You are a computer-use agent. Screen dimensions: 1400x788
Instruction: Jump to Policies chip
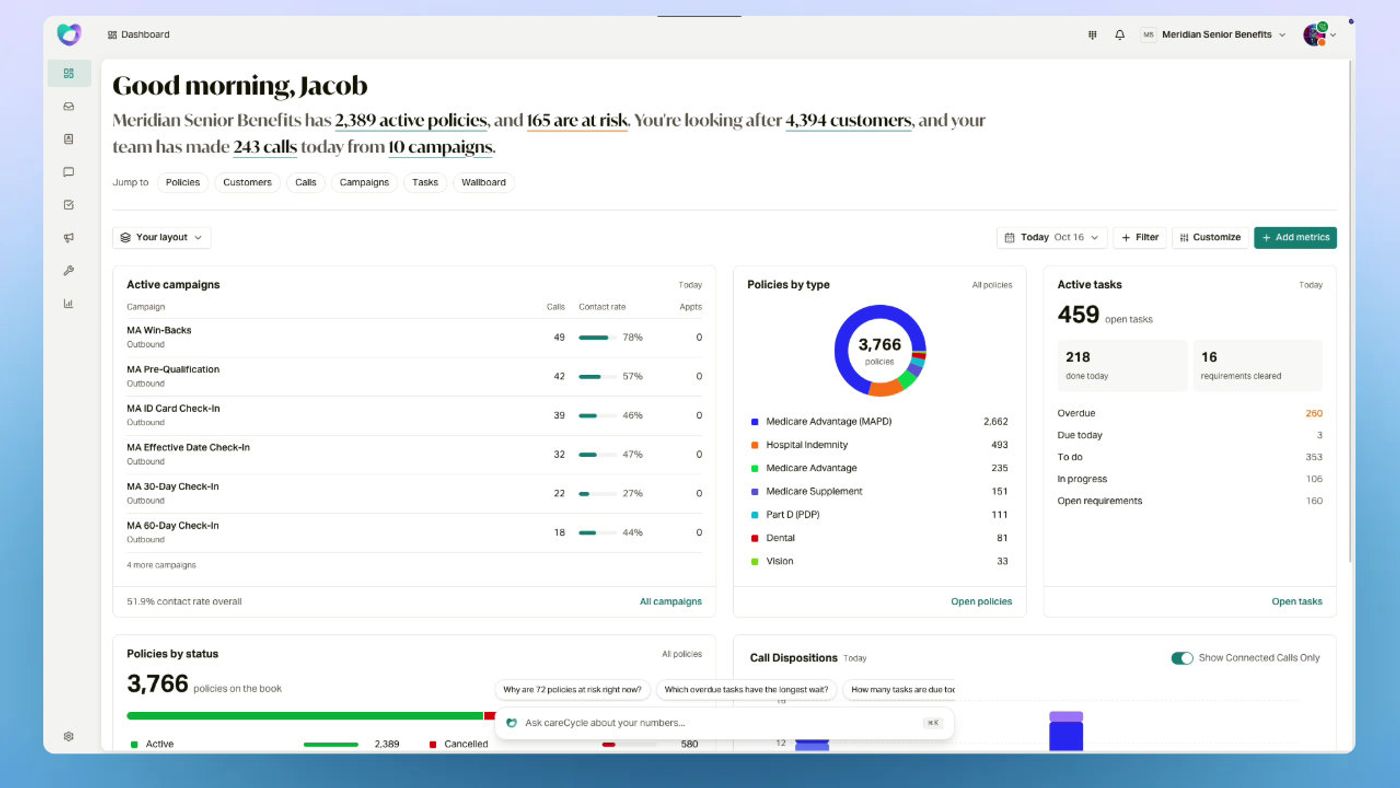[183, 183]
